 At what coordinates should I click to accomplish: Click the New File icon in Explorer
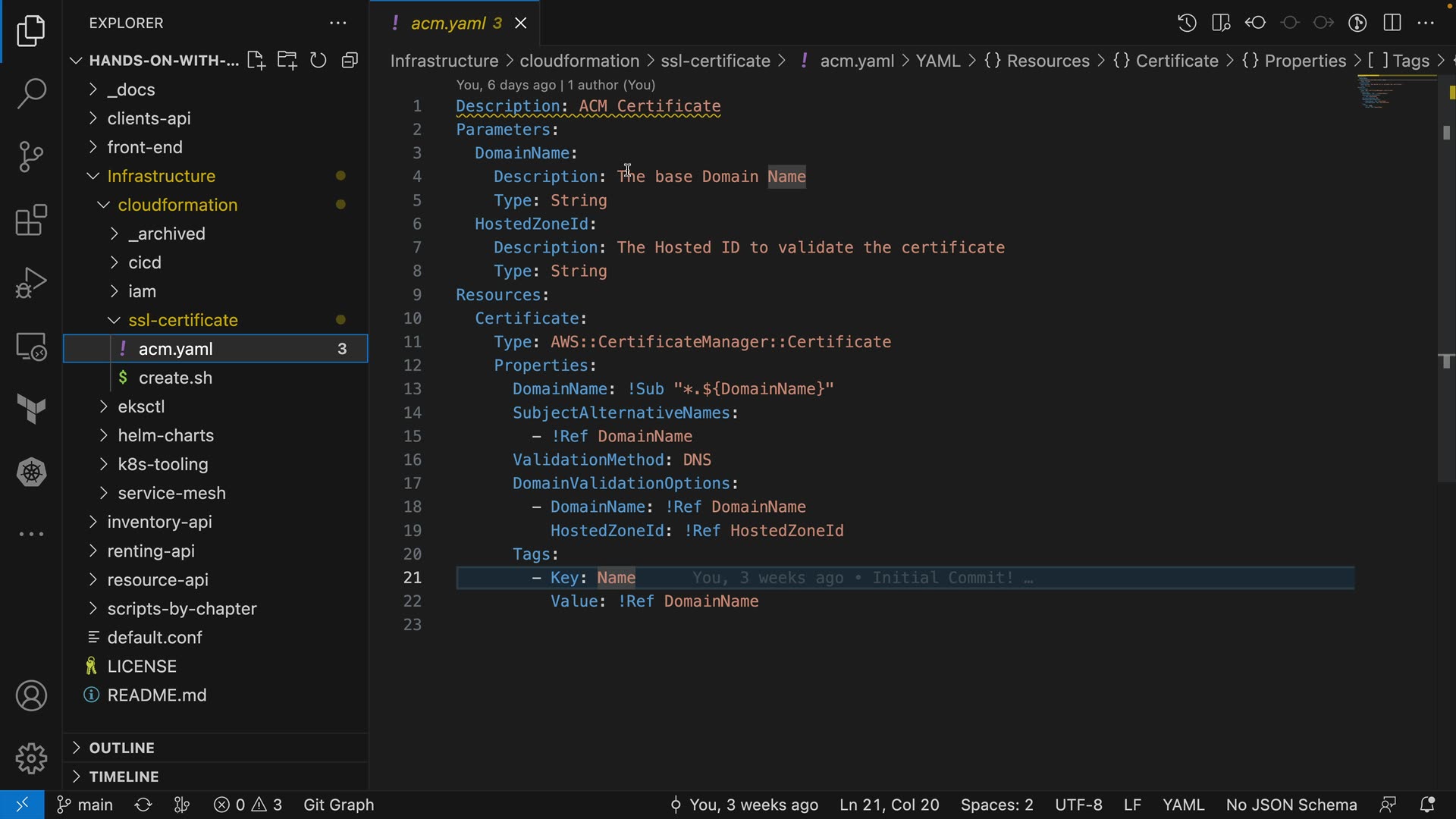coord(256,61)
